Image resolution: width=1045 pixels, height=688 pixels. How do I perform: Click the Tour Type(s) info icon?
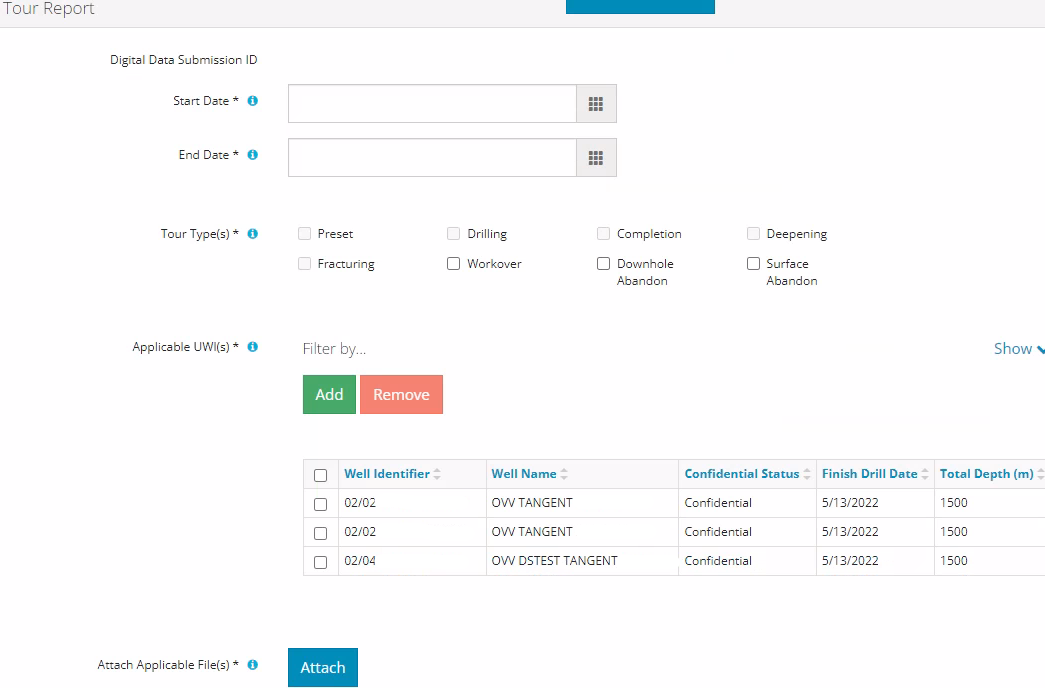pos(253,234)
